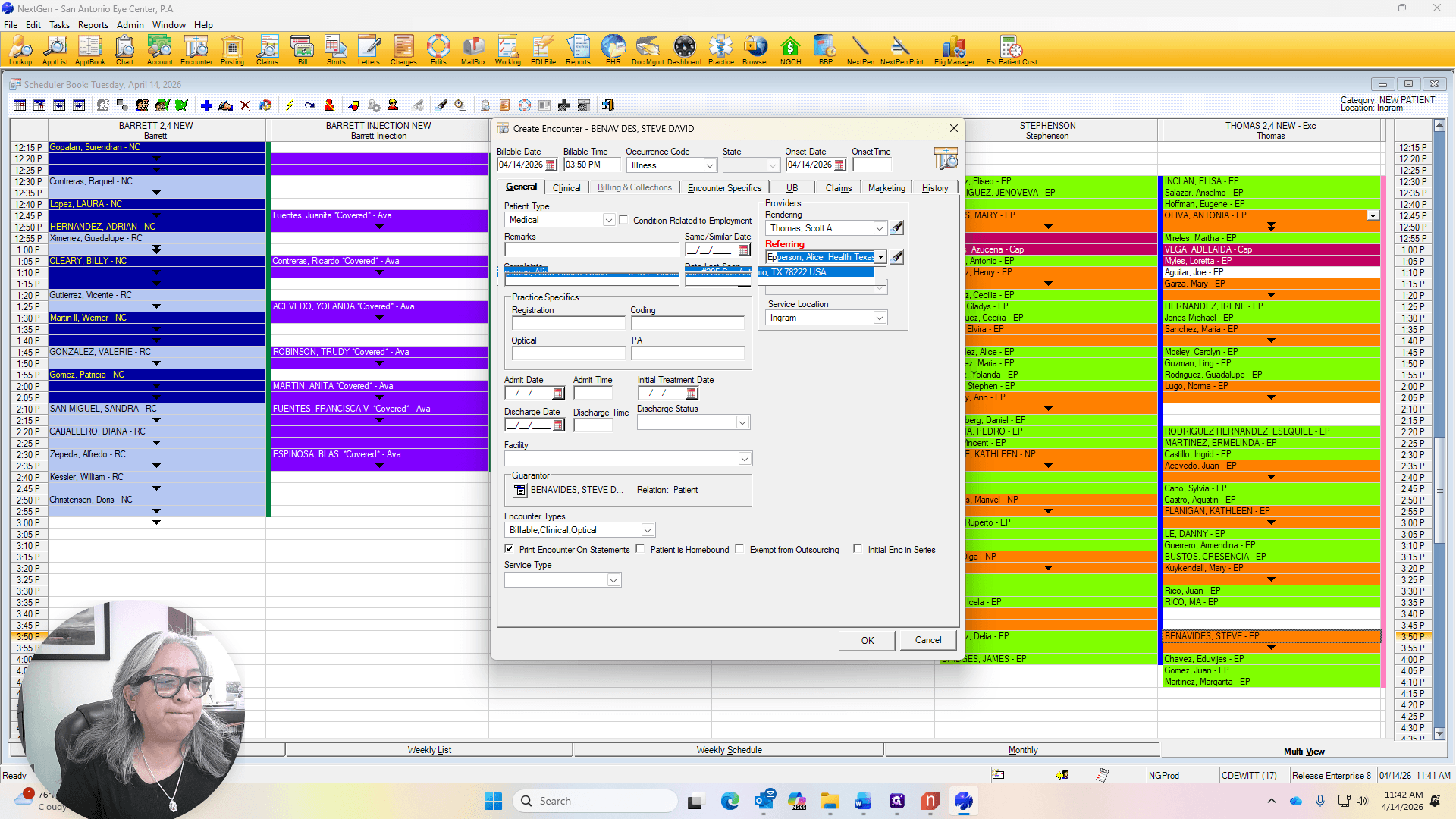Click the OK button

[x=868, y=641]
